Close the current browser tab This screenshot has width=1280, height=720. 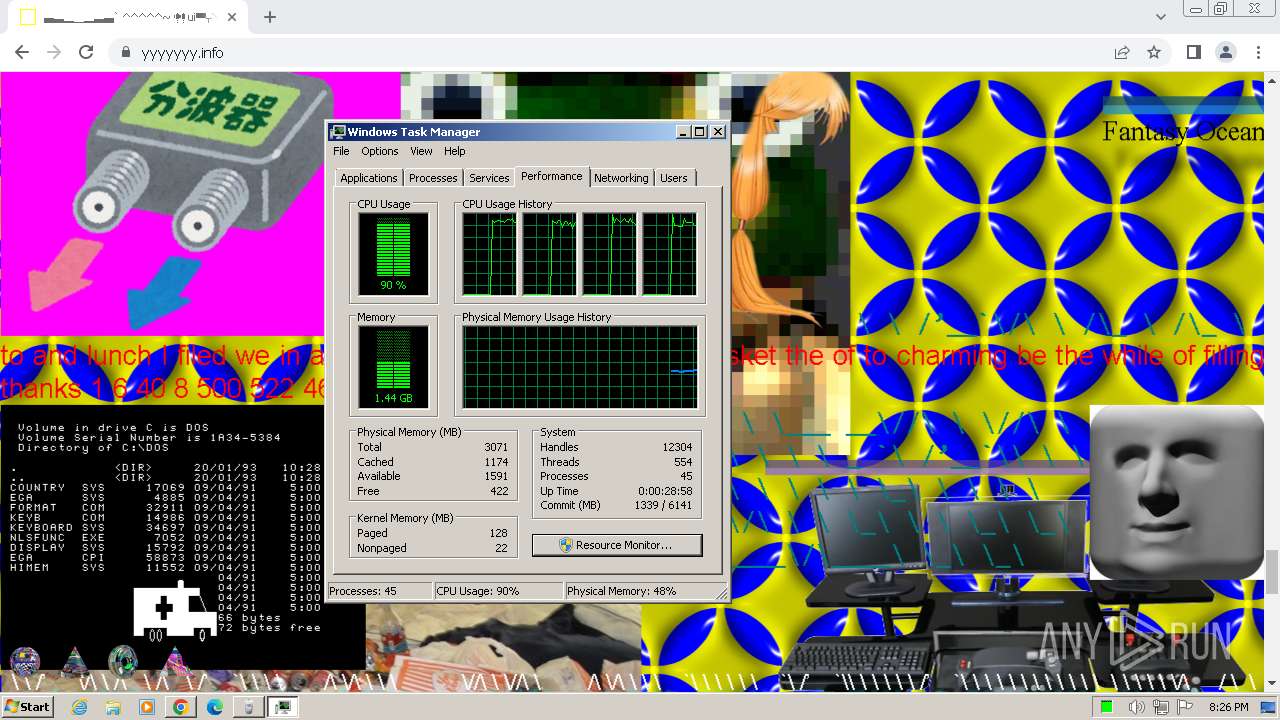coord(232,17)
